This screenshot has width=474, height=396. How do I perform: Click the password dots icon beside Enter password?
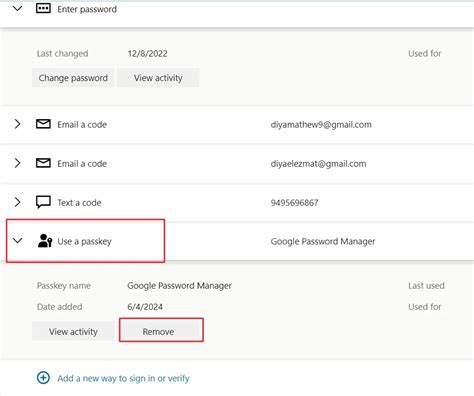[43, 9]
